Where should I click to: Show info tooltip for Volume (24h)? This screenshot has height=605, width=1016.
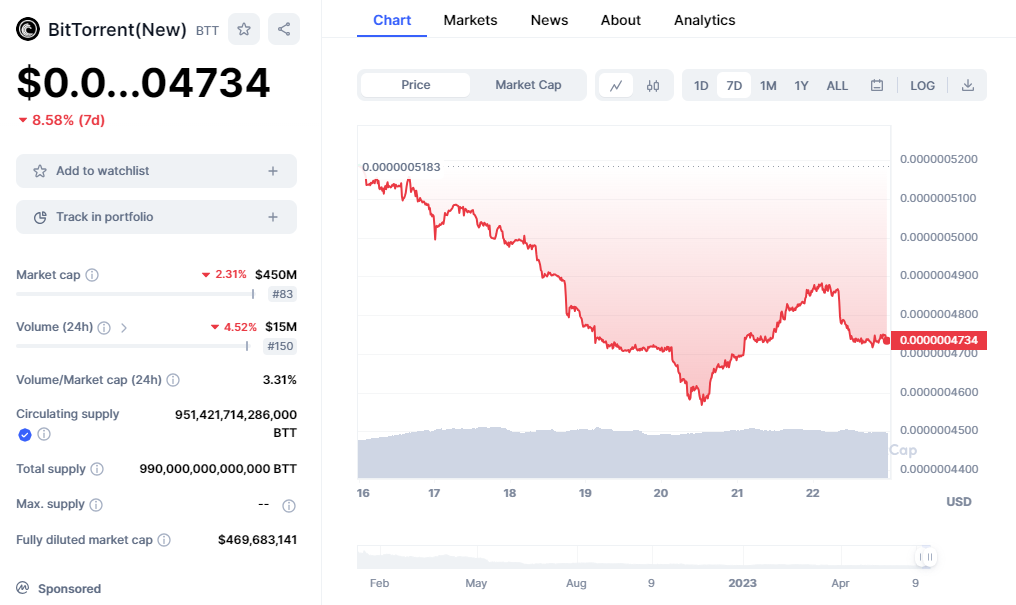coord(104,328)
